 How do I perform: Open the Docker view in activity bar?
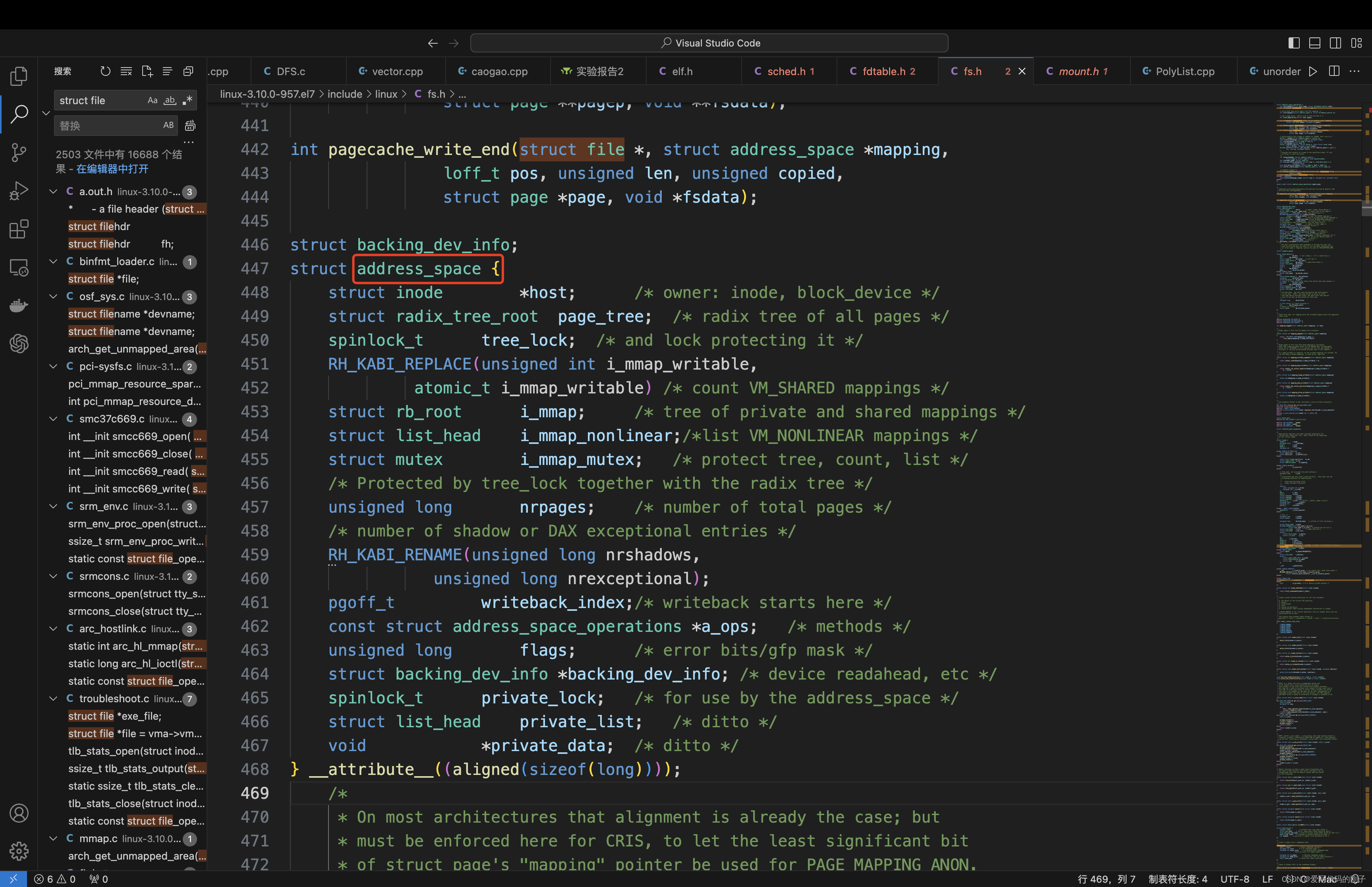19,305
